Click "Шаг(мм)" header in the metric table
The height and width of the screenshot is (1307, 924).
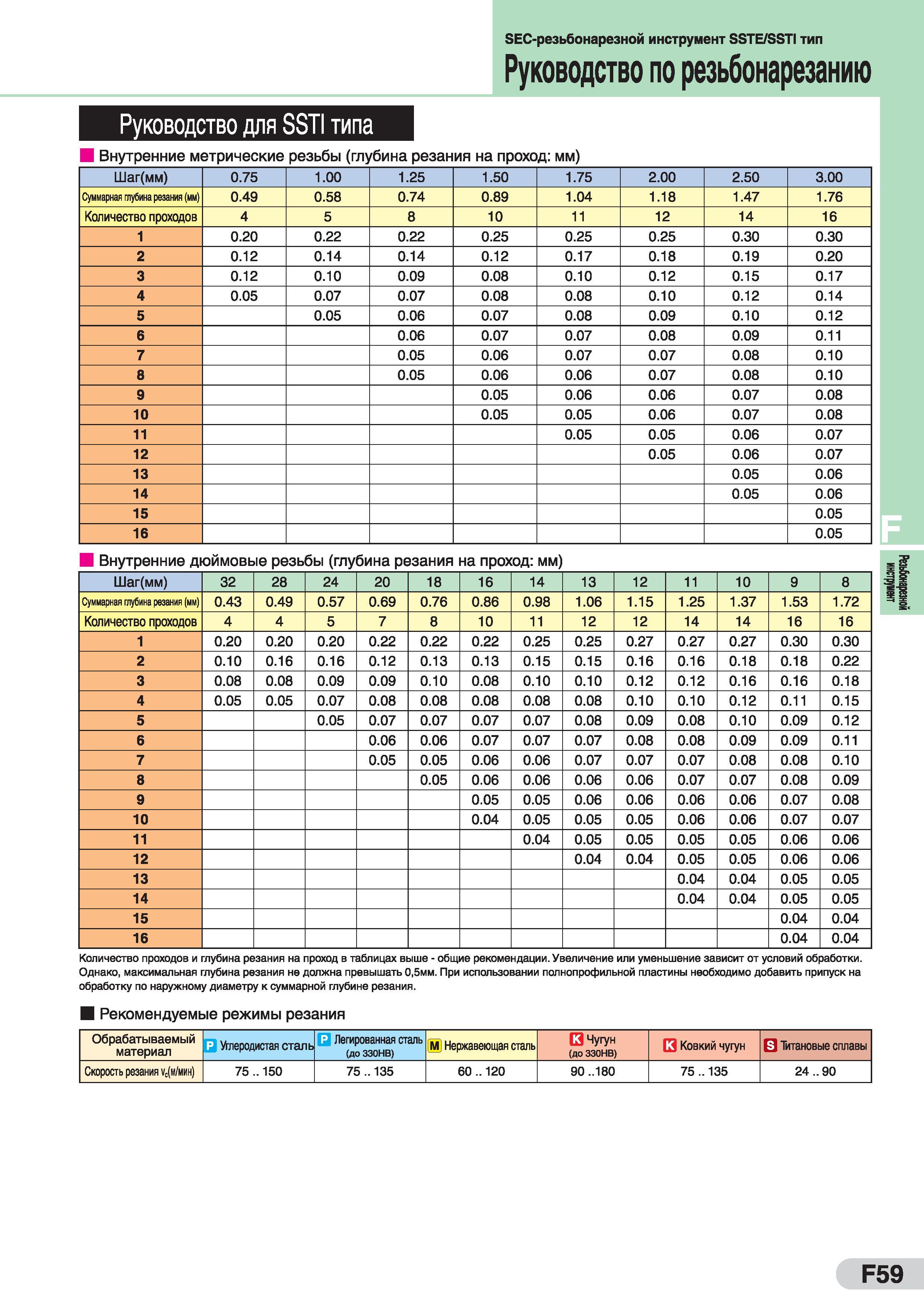pyautogui.click(x=140, y=177)
